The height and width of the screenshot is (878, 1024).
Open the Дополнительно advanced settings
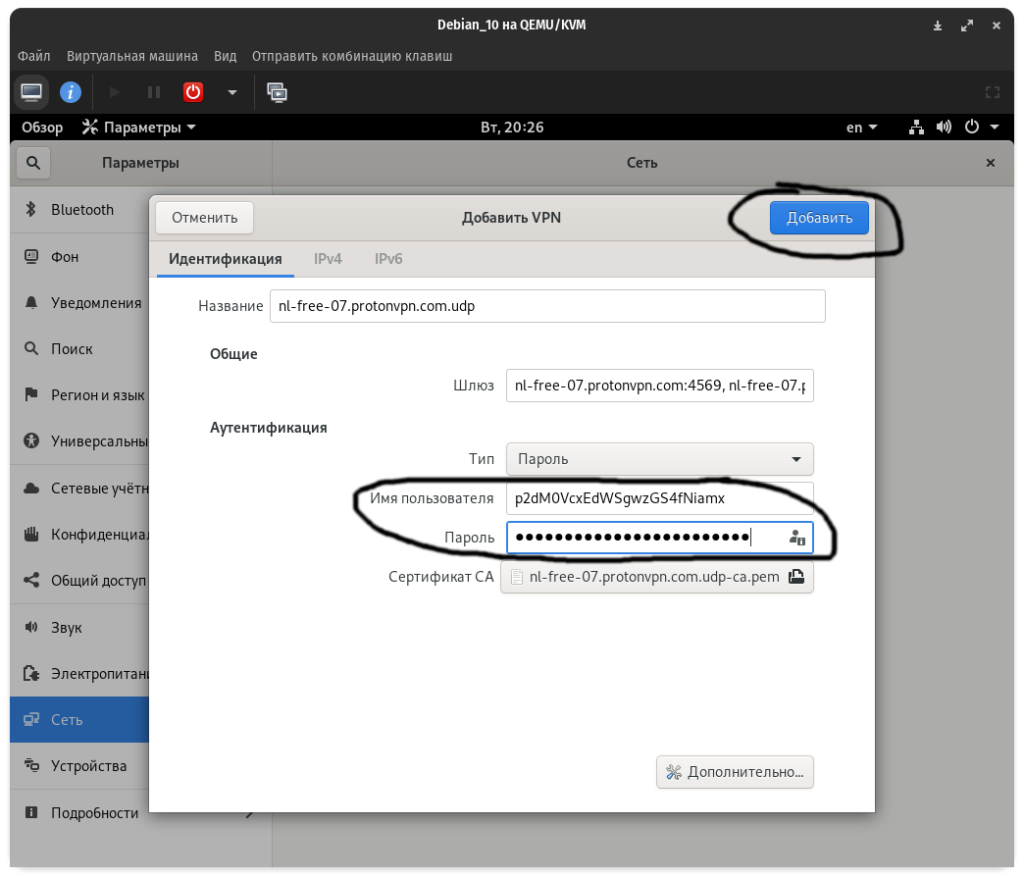[735, 772]
